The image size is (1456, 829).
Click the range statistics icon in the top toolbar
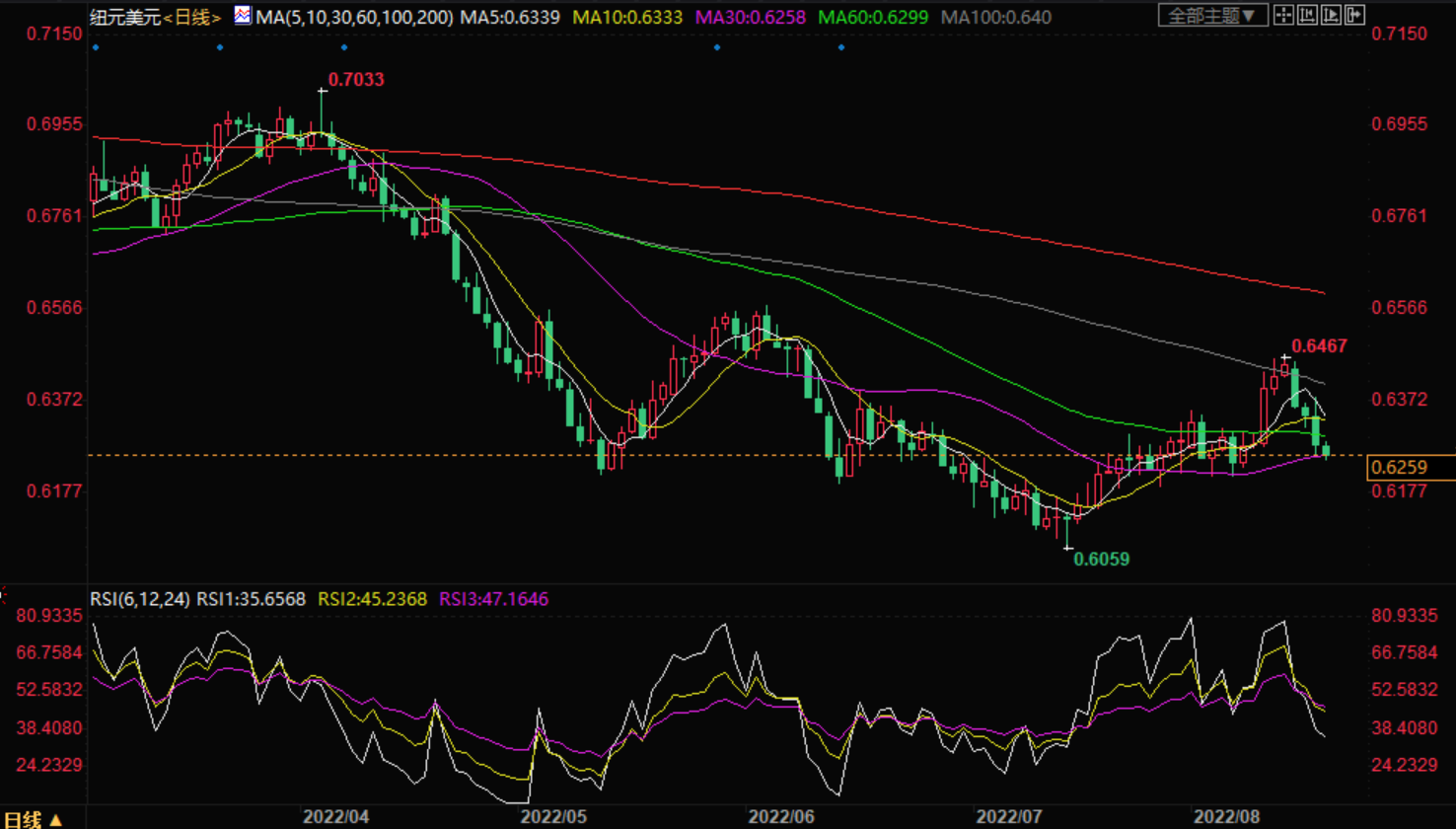1307,15
